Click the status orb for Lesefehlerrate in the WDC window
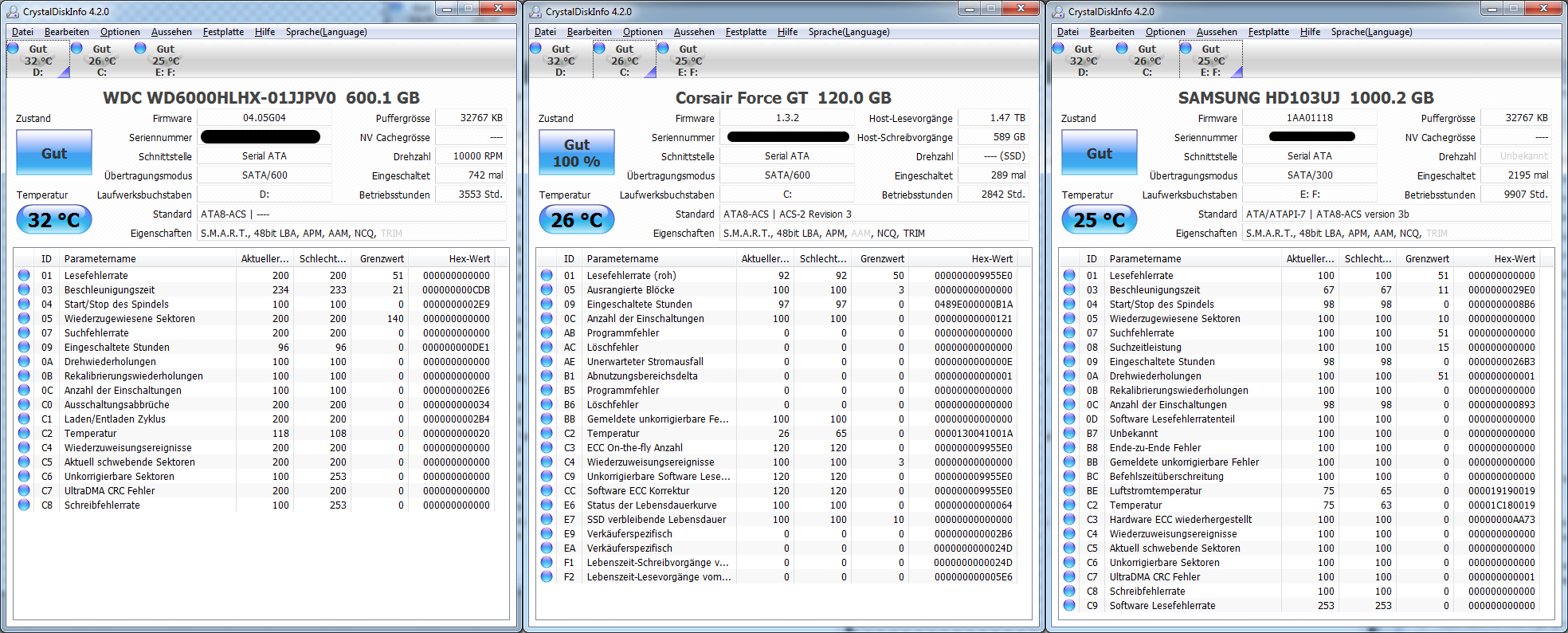 (24, 275)
